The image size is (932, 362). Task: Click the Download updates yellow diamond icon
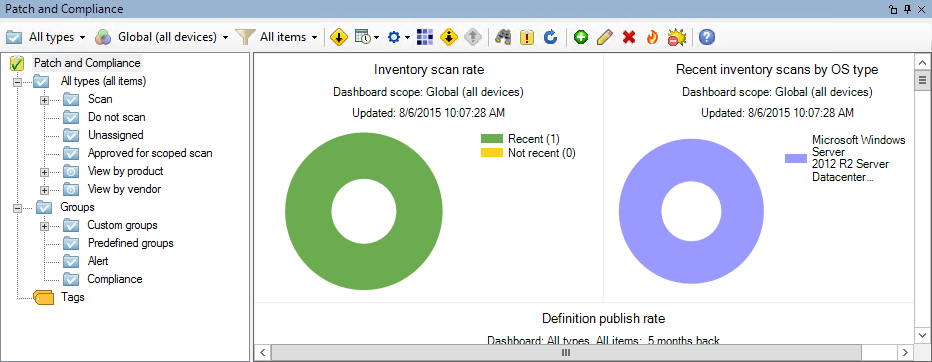(x=339, y=37)
